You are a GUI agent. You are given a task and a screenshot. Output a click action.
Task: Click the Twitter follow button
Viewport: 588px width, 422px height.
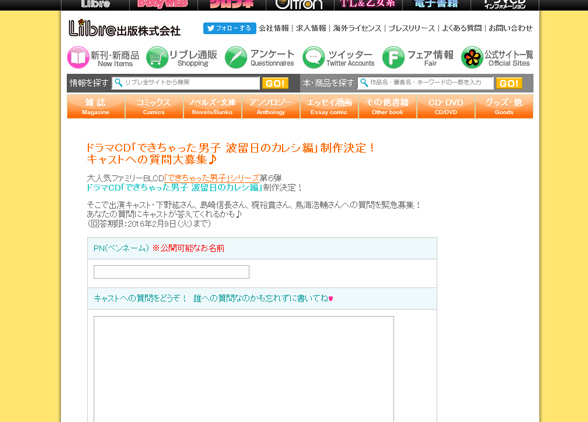click(230, 28)
